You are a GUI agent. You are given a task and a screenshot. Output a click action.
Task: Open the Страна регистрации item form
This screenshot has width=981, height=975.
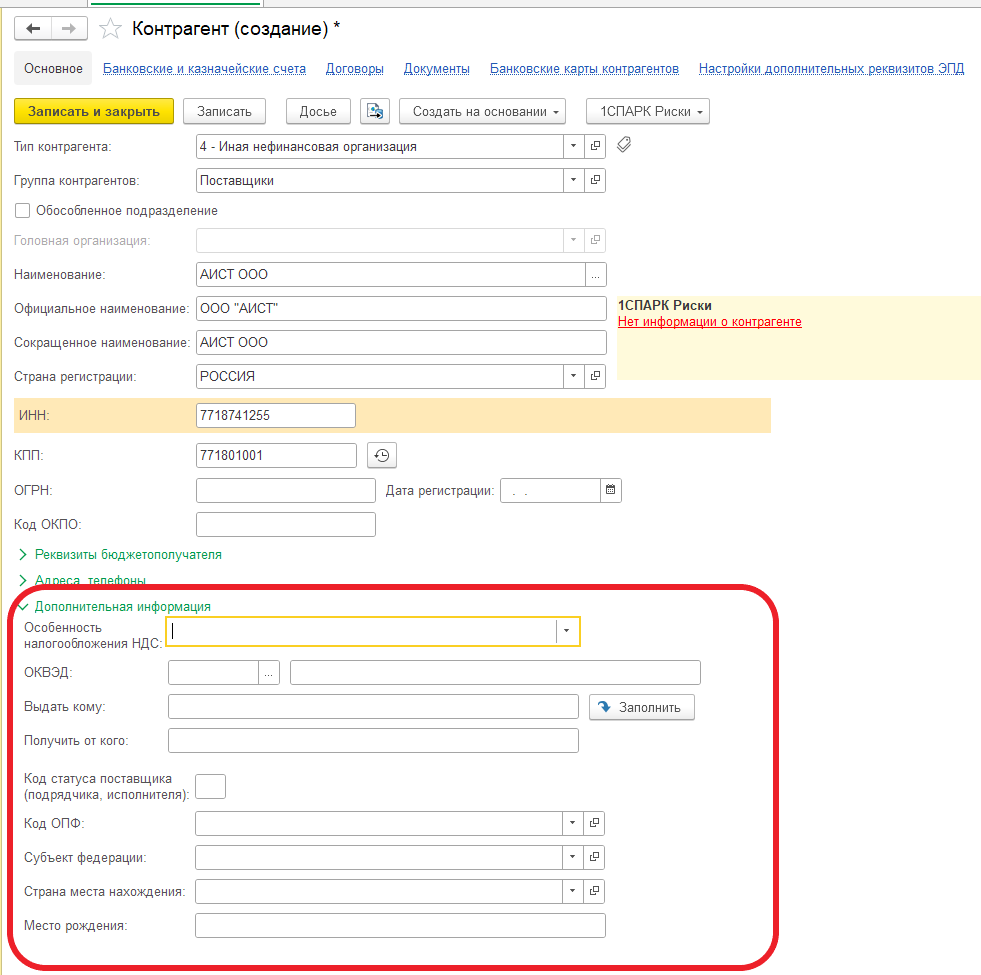[595, 376]
